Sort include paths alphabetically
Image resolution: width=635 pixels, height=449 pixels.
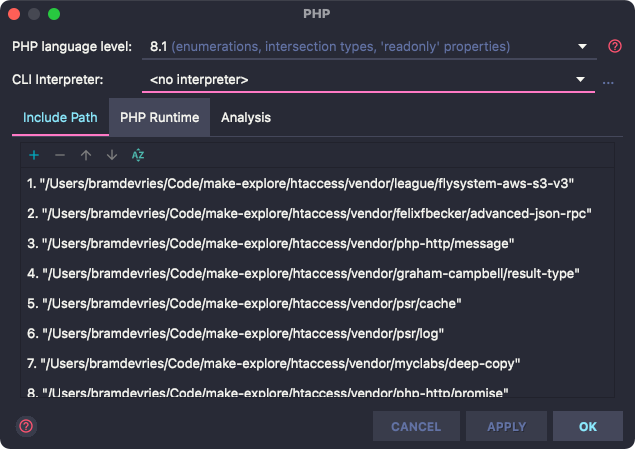coord(138,155)
